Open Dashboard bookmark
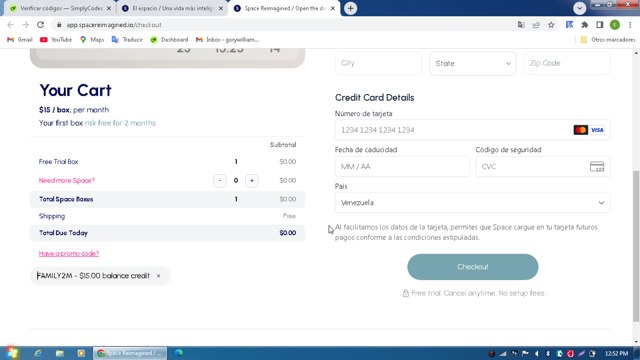The image size is (640, 360). [x=169, y=40]
